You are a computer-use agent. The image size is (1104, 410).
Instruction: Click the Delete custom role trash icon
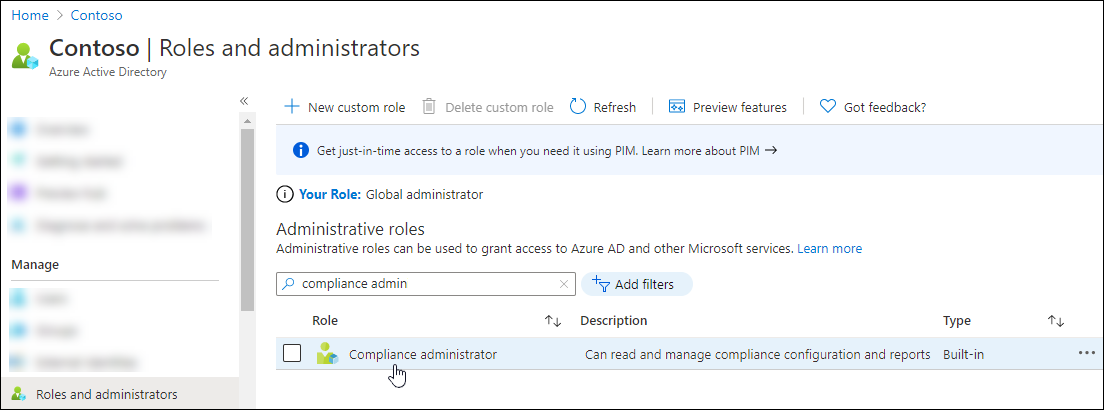coord(429,107)
